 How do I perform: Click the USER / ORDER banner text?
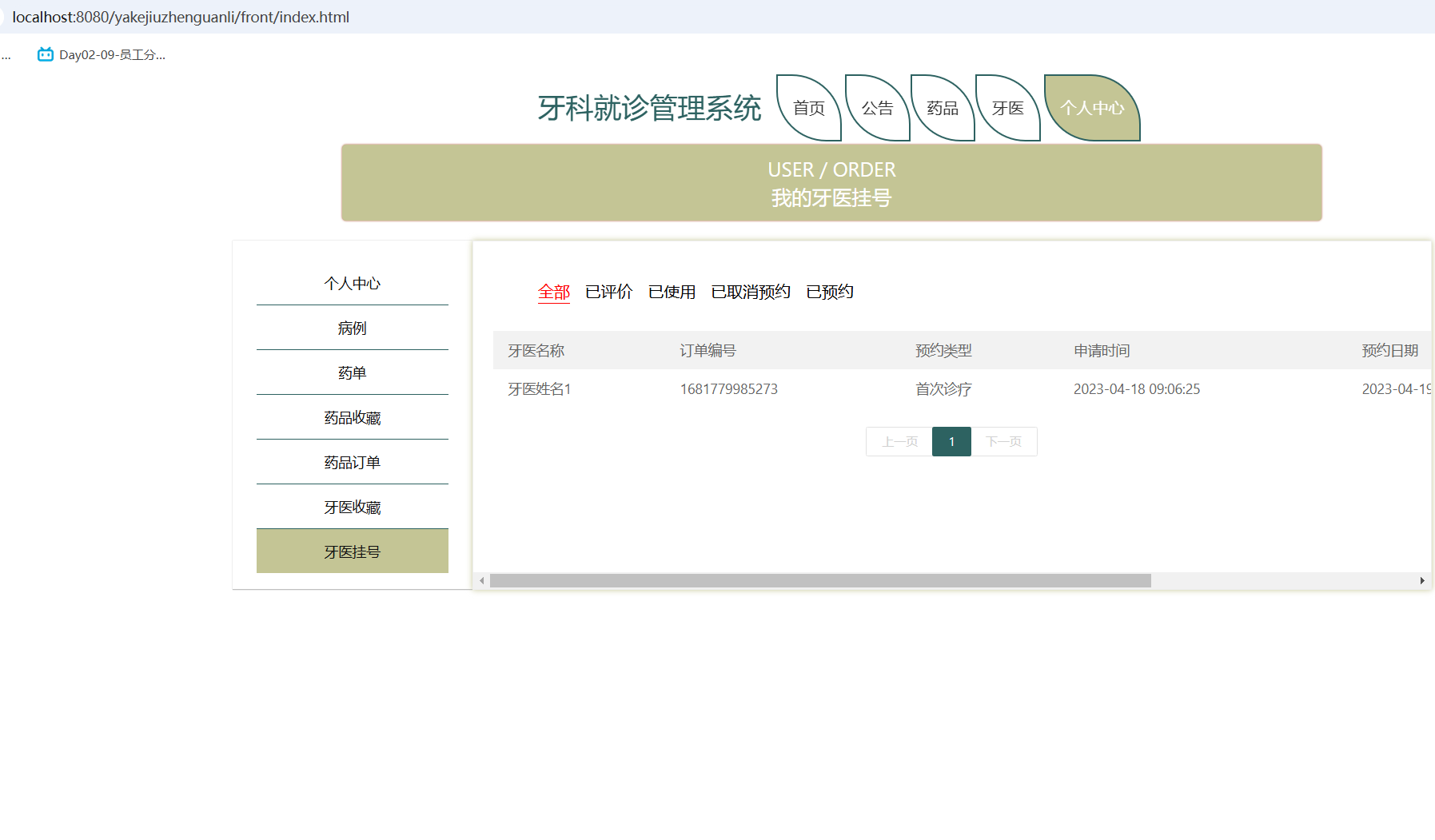click(x=831, y=169)
